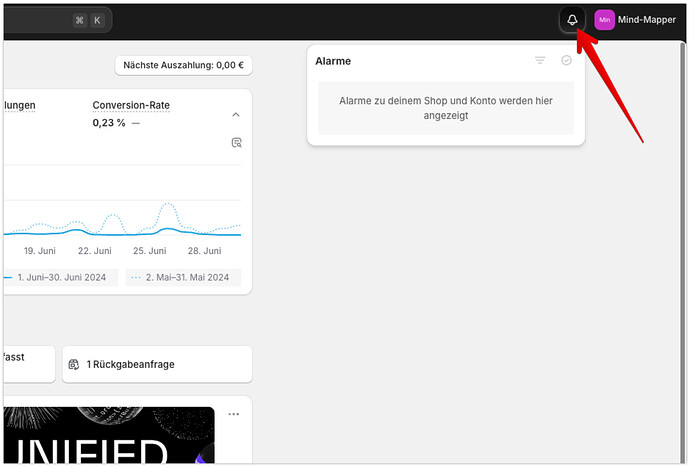This screenshot has height=467, width=690.
Task: Mark all alarms as read
Action: (566, 61)
